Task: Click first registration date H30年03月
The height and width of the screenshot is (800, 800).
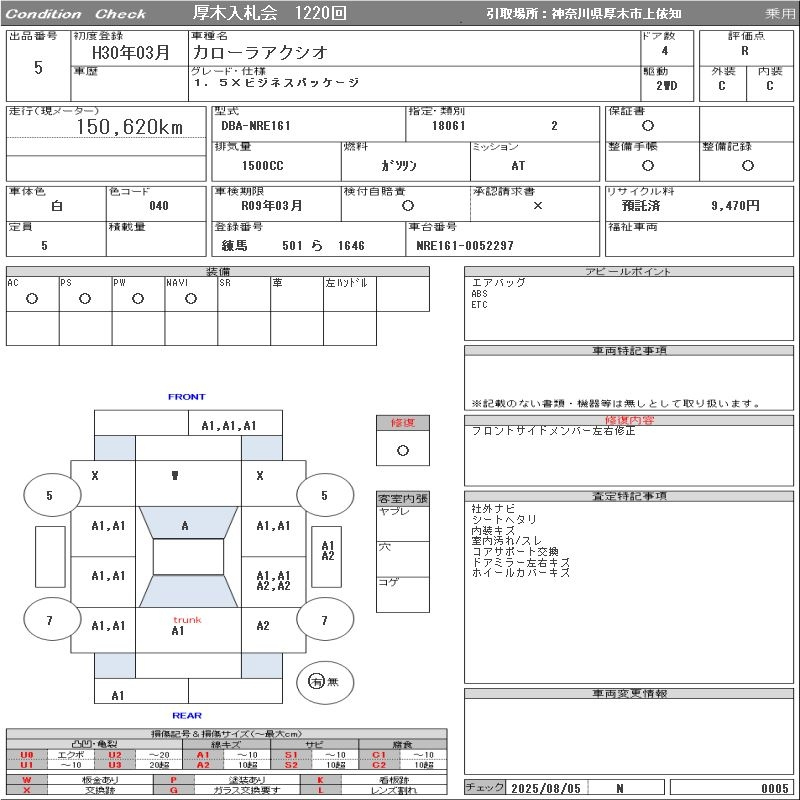Action: coord(130,53)
